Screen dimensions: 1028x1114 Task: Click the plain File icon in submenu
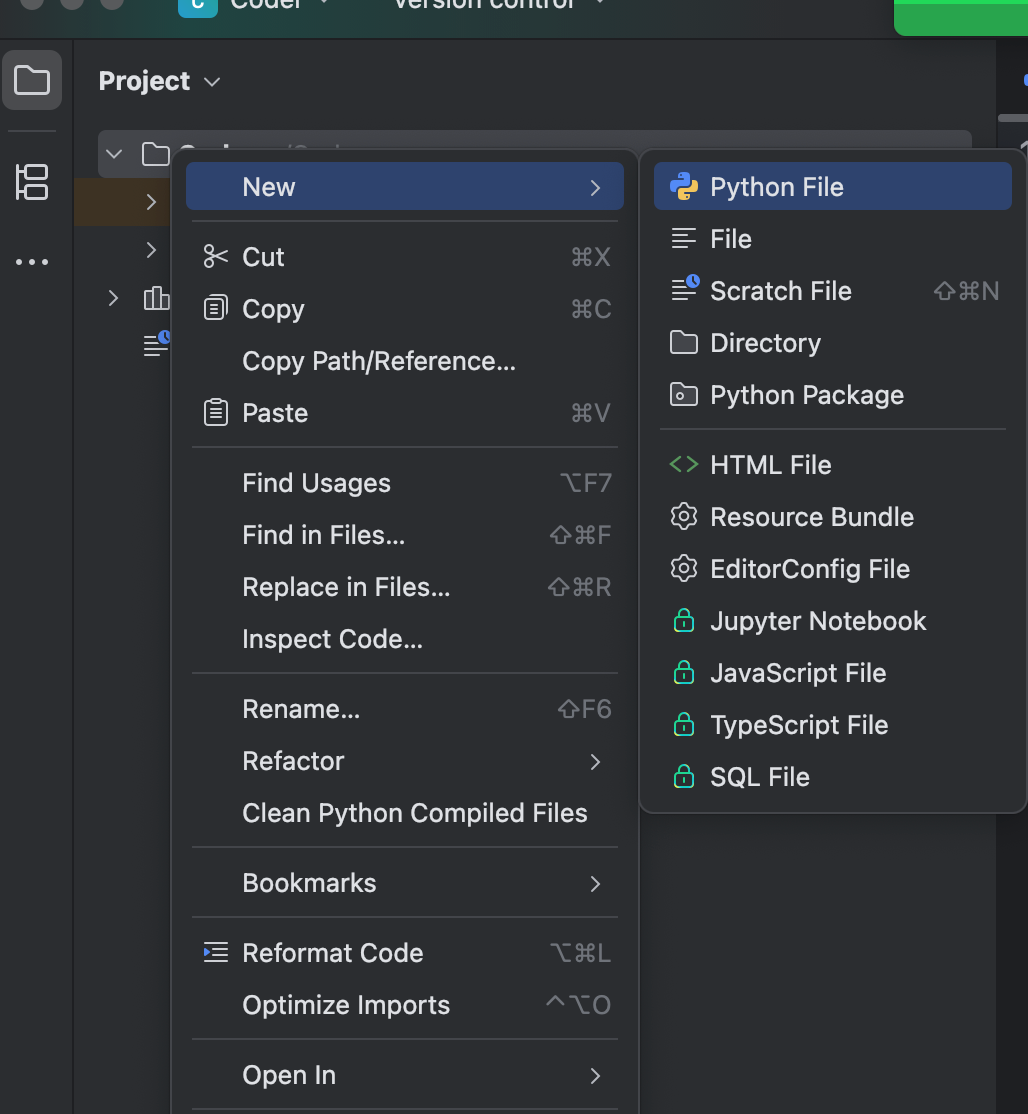point(683,239)
